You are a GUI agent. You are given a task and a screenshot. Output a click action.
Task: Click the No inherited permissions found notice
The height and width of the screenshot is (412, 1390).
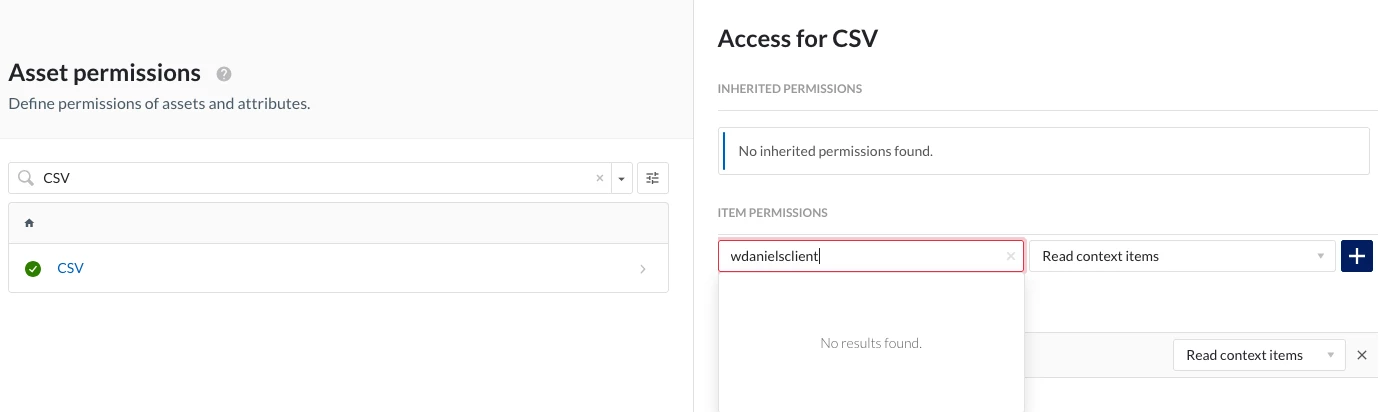pyautogui.click(x=835, y=151)
